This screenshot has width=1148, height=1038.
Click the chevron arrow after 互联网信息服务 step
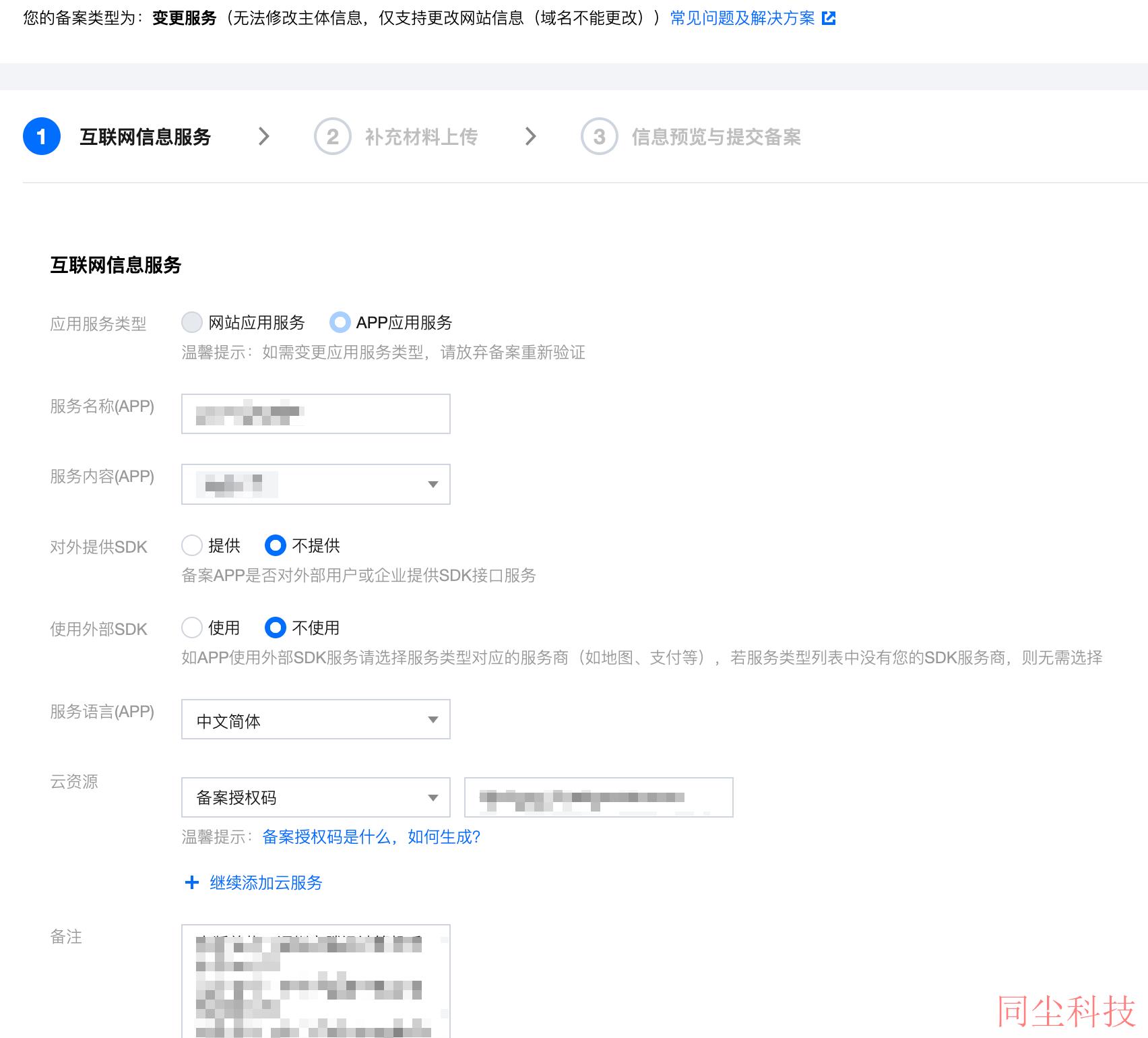(264, 136)
